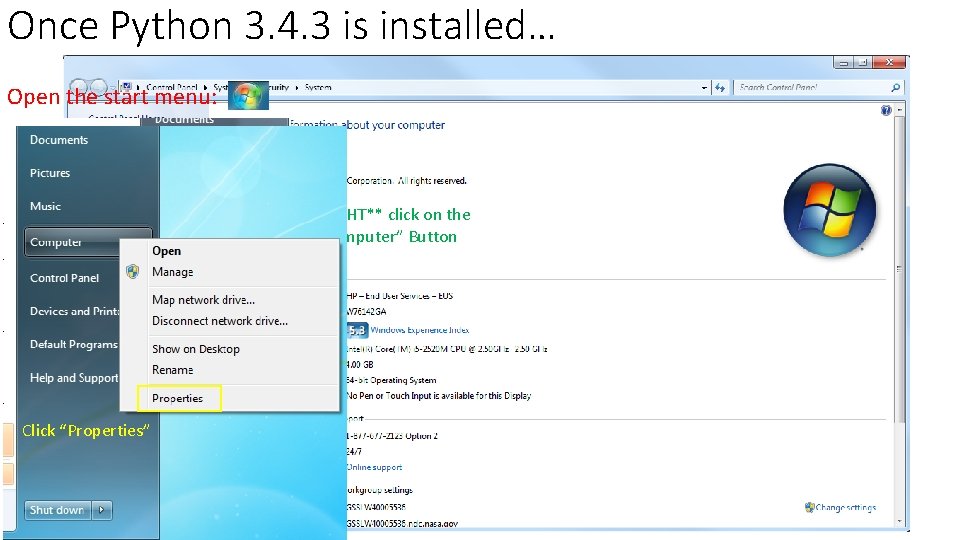Click the "No Pen or Touch Input" text
The height and width of the screenshot is (540, 960).
coord(439,396)
